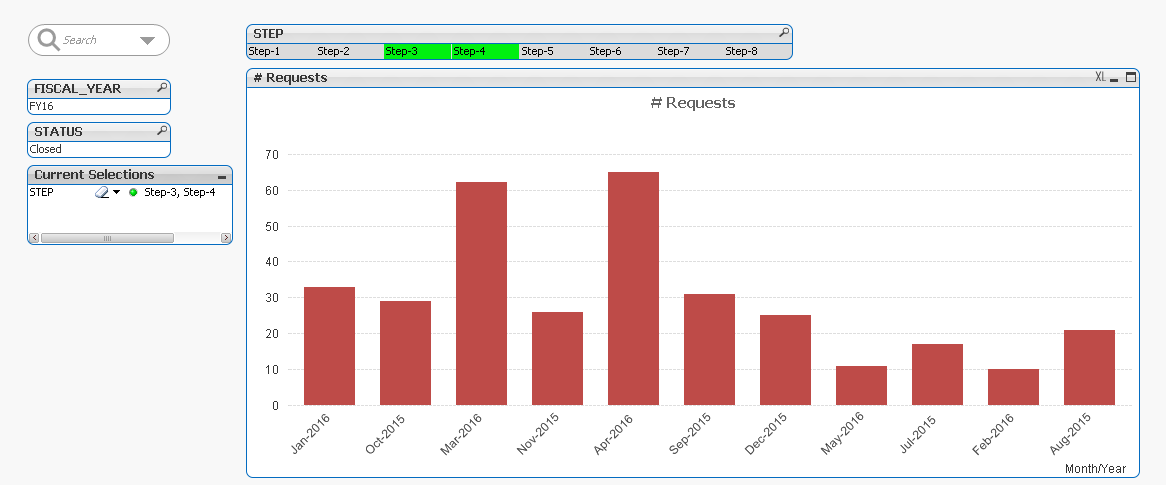
Task: Select FY16 in FISCAL_YEAR list
Action: 99,106
